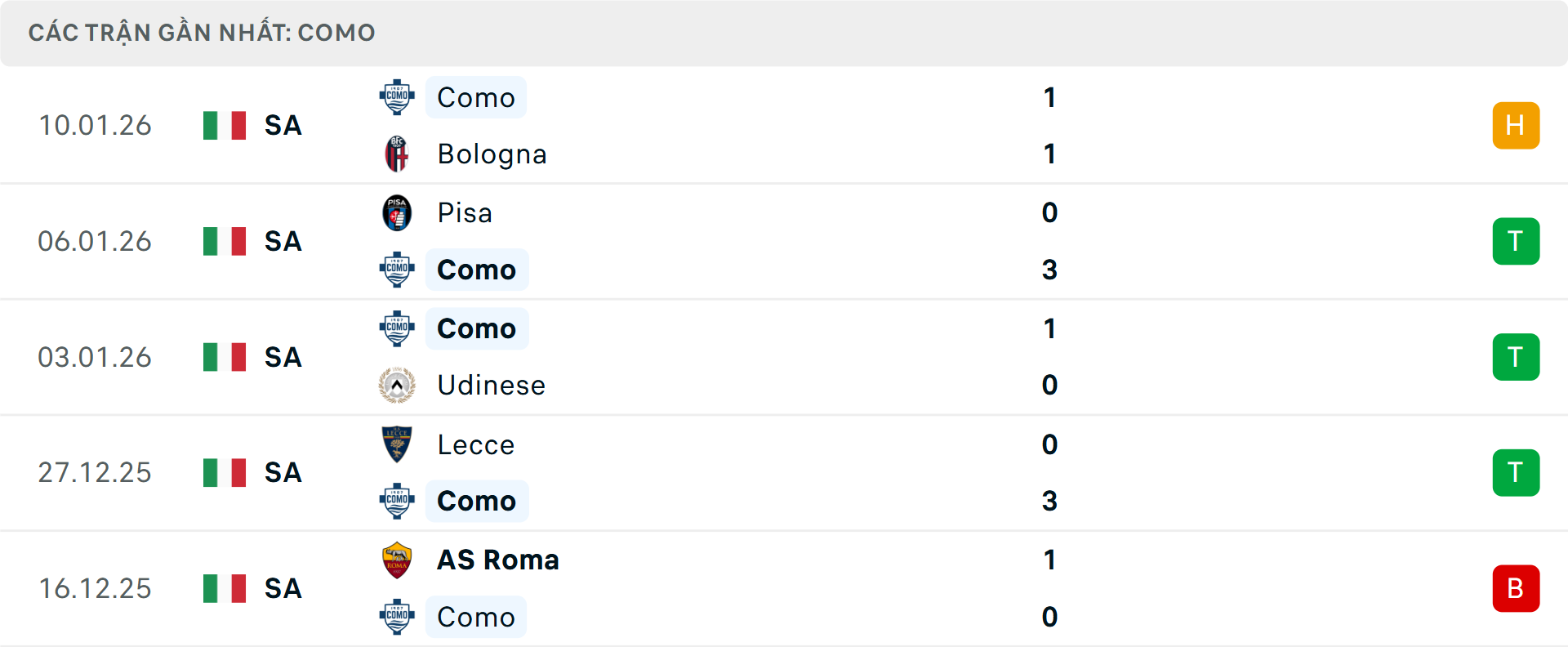Click the Pisa team name
1568x647 pixels.
point(465,213)
